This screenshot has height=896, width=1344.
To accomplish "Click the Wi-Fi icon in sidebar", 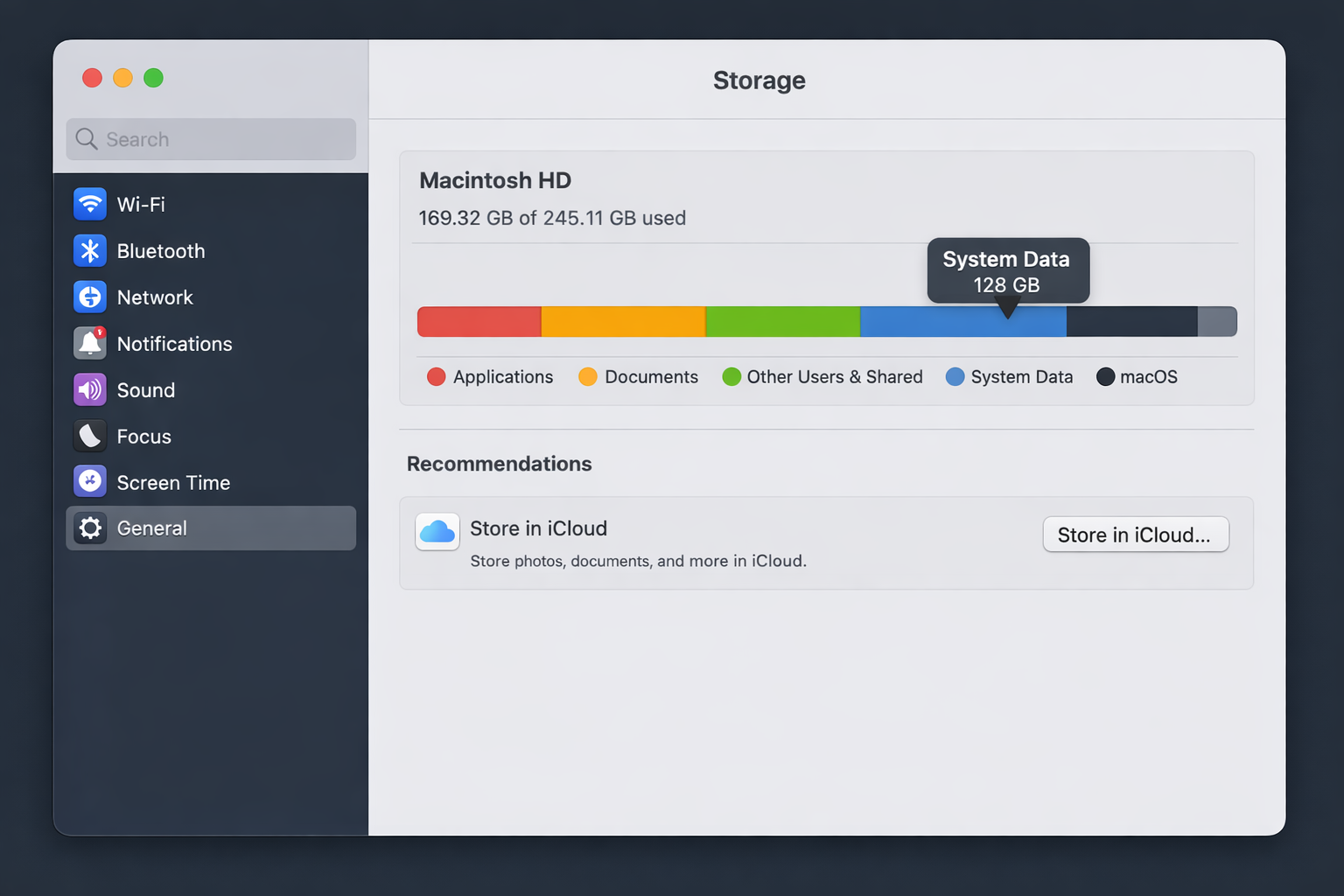I will [90, 204].
